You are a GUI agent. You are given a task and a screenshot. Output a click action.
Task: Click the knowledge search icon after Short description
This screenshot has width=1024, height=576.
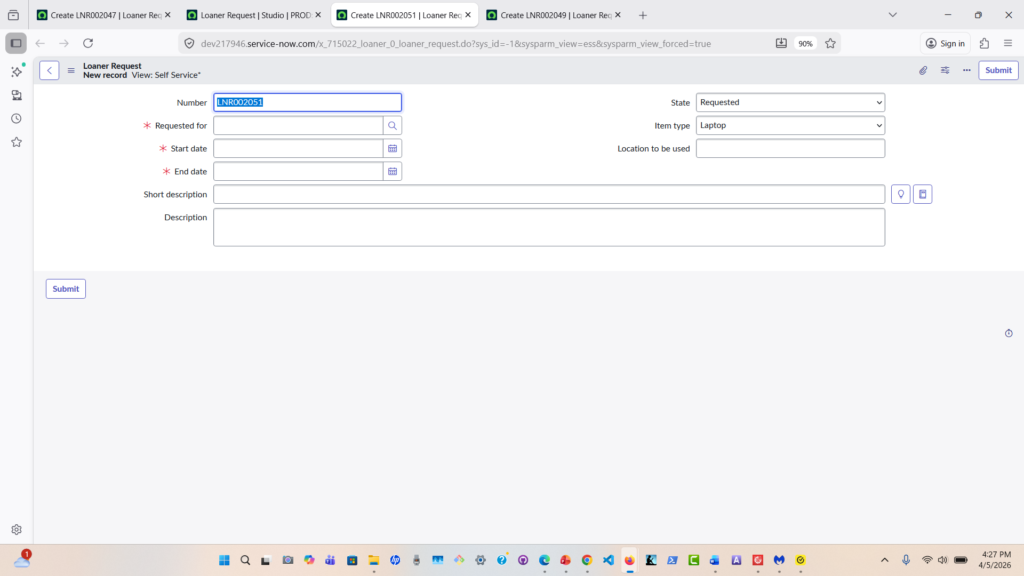point(923,194)
